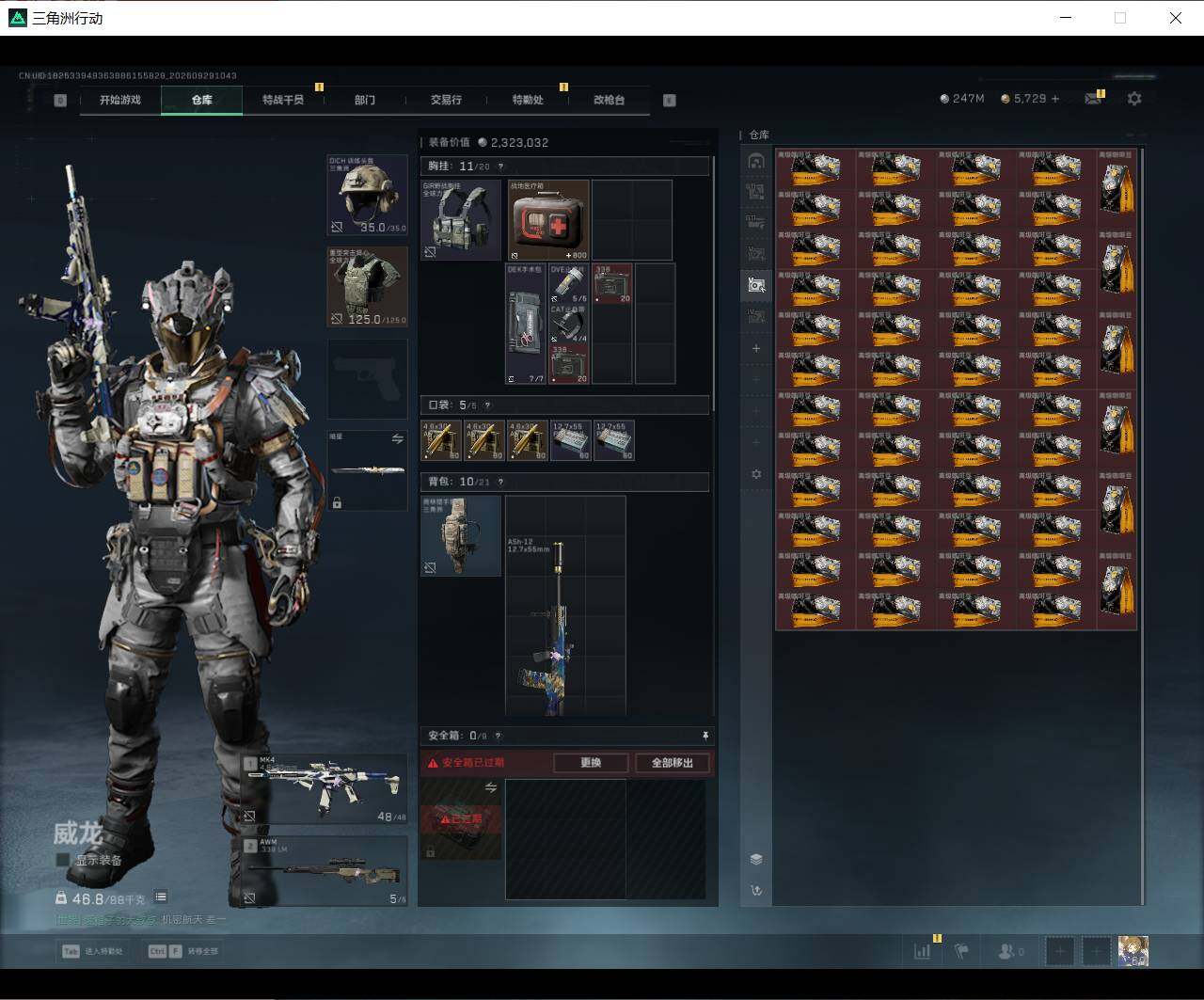Open the mail inbox envelope
Screen dimensions: 1204x1000
click(x=1093, y=99)
